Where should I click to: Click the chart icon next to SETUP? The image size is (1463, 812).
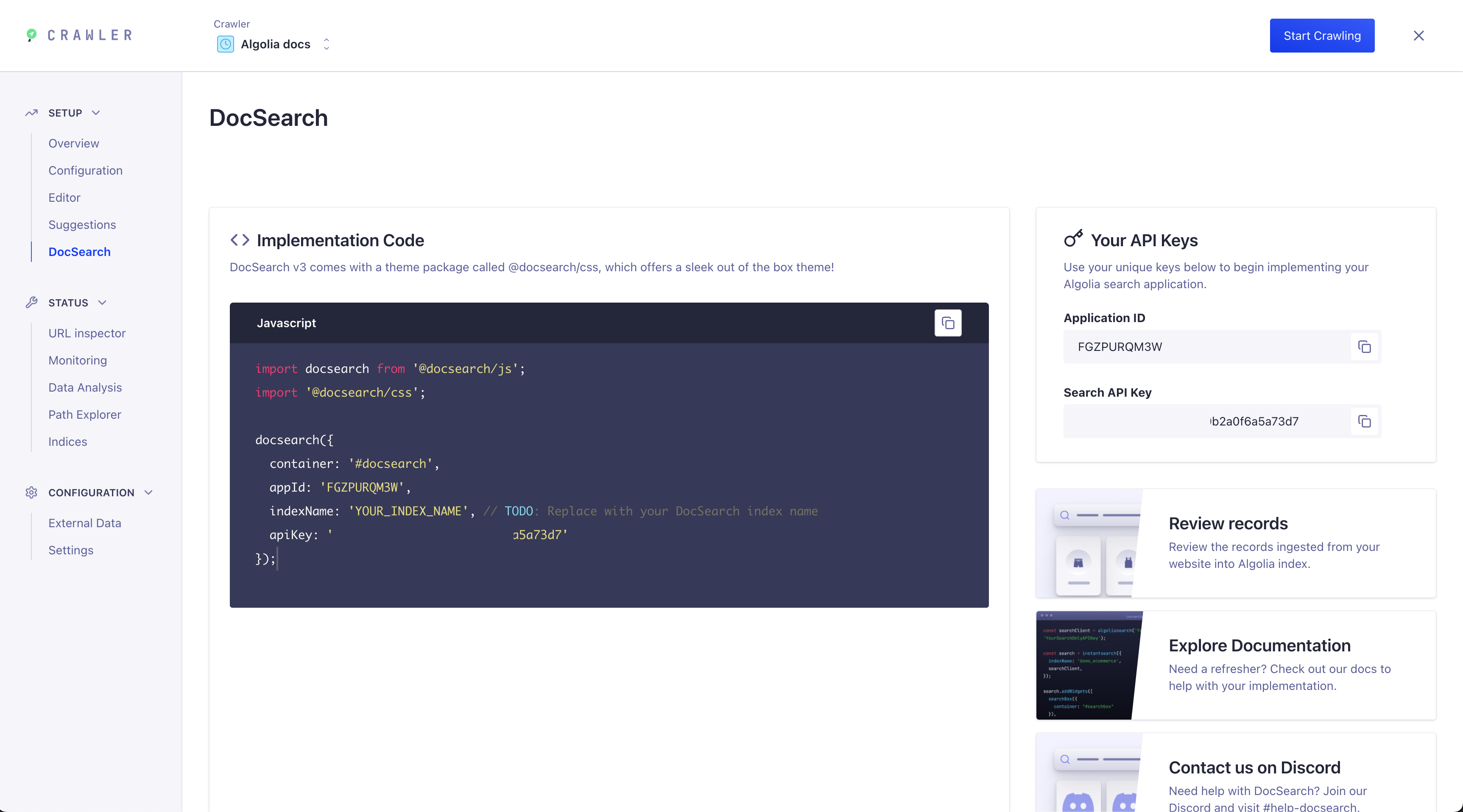[31, 112]
